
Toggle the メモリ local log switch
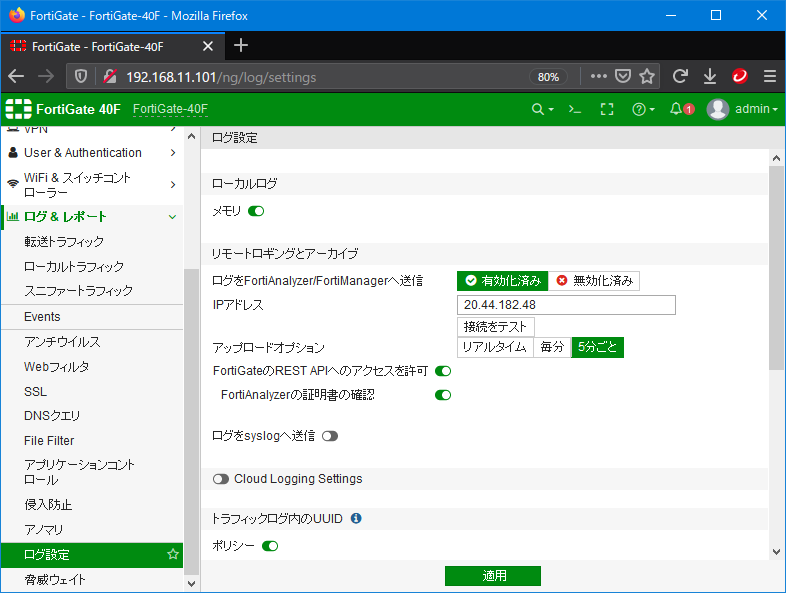point(256,211)
